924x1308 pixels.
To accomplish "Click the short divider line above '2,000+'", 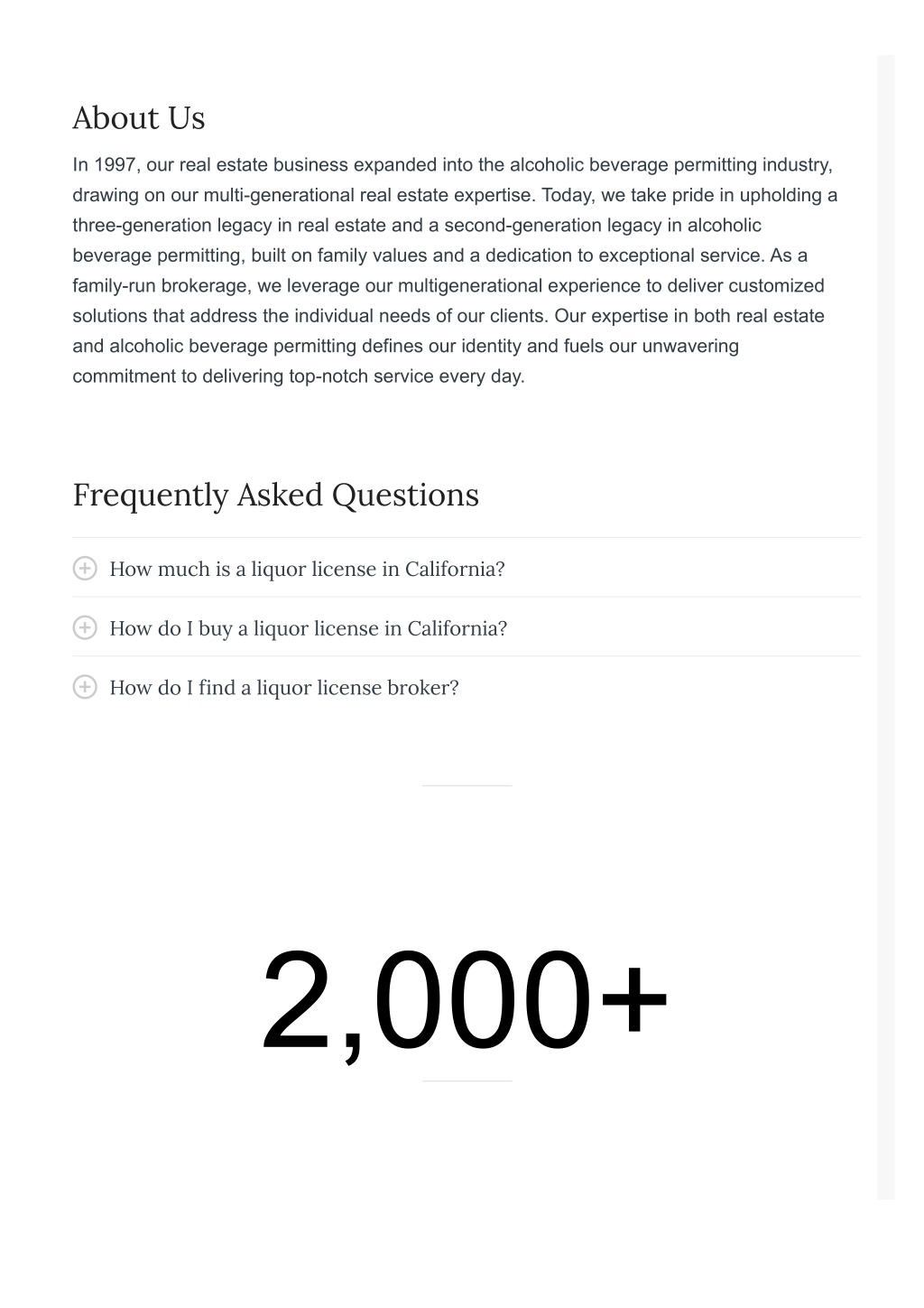I will [467, 785].
